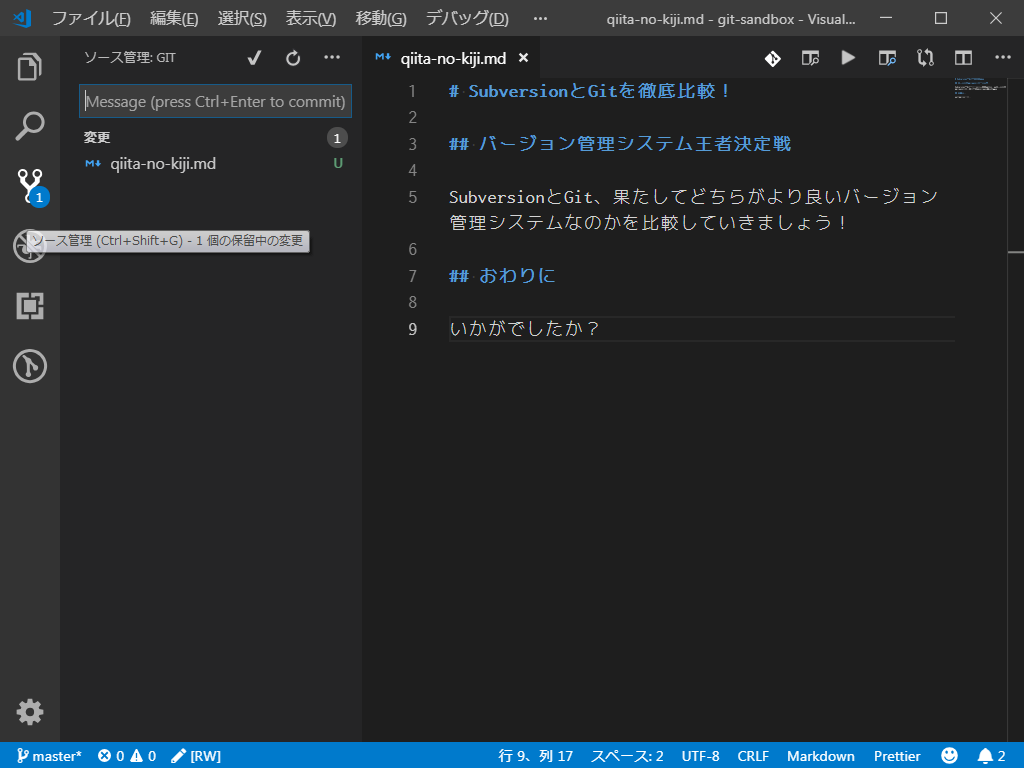Click the Run button in the editor toolbar
Viewport: 1024px width, 768px height.
pyautogui.click(x=847, y=58)
